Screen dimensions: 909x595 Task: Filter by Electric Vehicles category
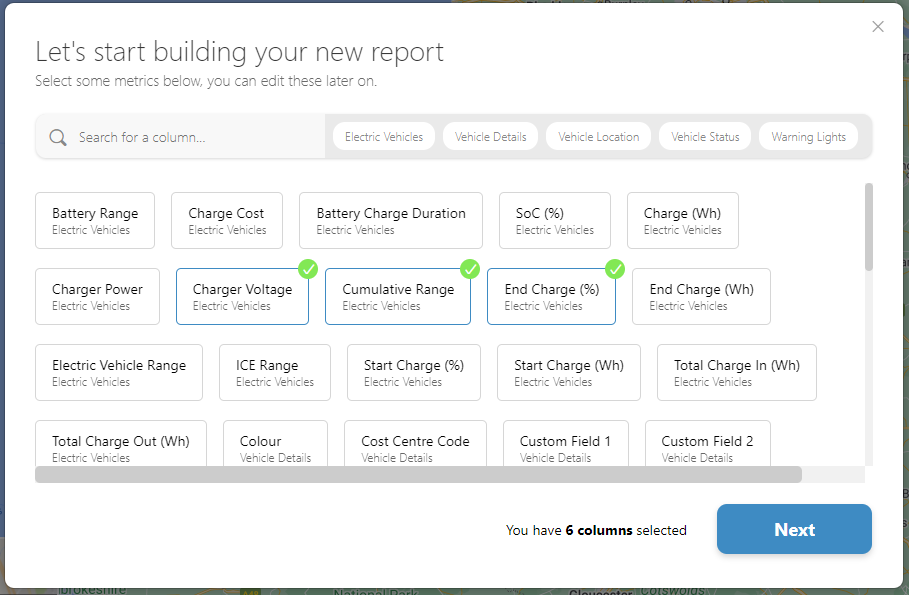384,137
